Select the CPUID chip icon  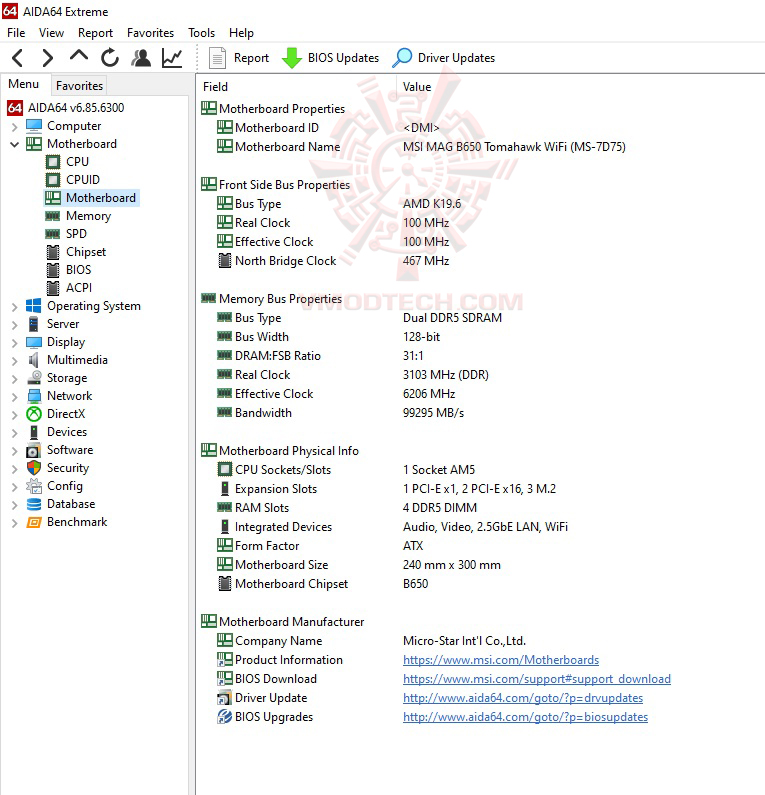(53, 179)
